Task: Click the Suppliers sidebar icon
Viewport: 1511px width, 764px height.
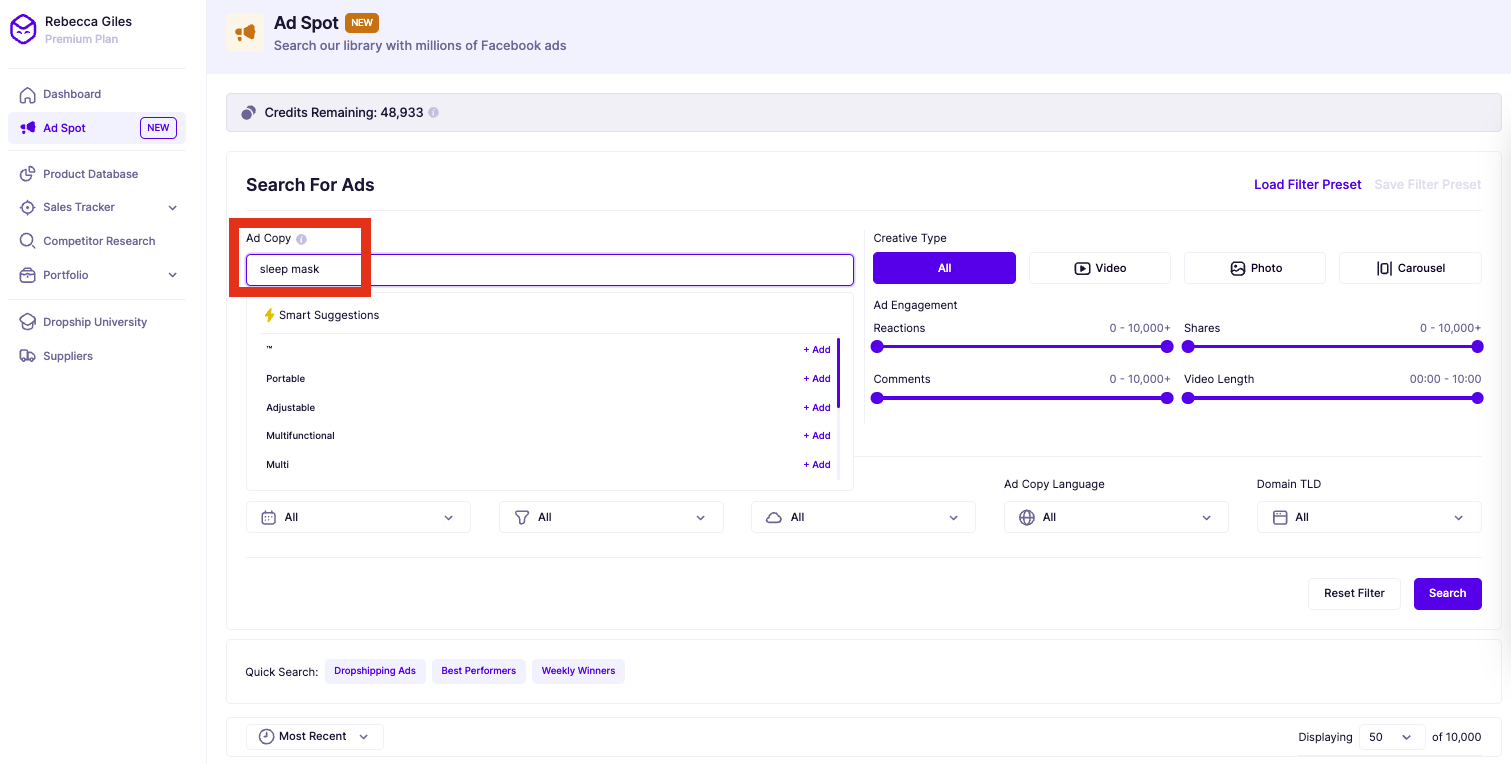Action: click(x=29, y=355)
